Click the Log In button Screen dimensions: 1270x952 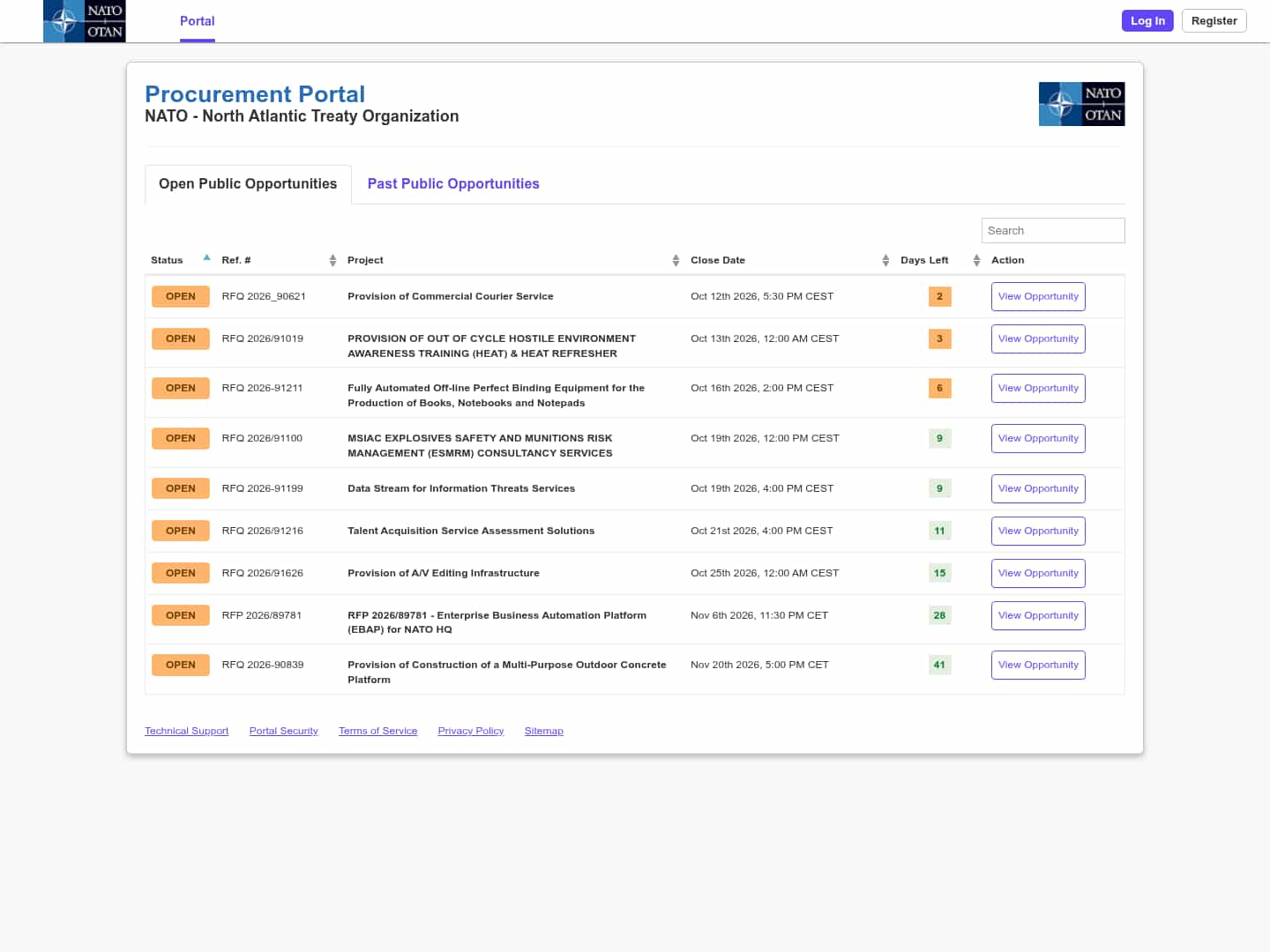(1147, 20)
